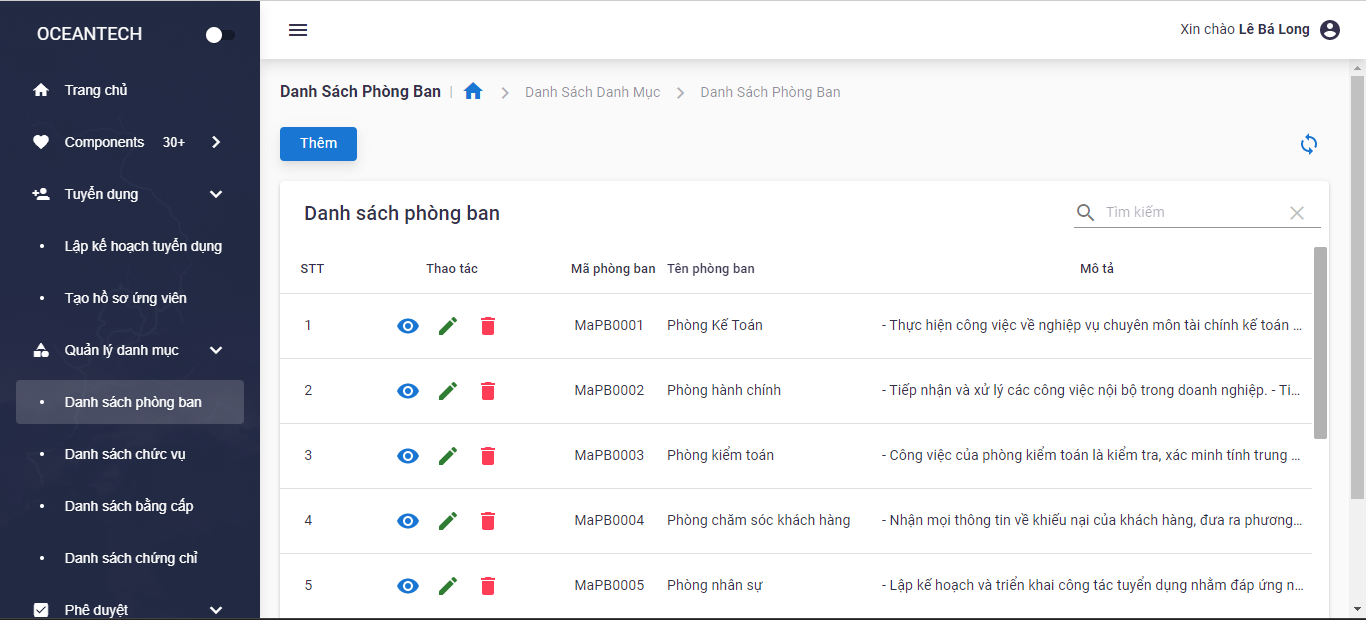Click the search magnifier icon
The width and height of the screenshot is (1366, 620).
1085,212
